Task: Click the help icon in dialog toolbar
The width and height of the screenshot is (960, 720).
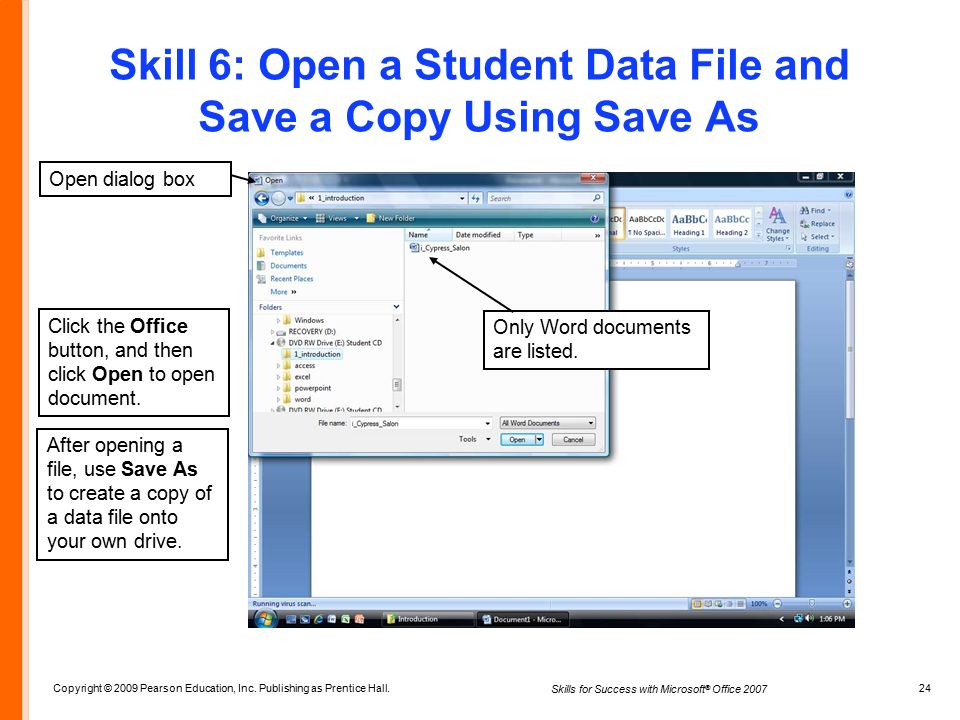Action: (594, 219)
